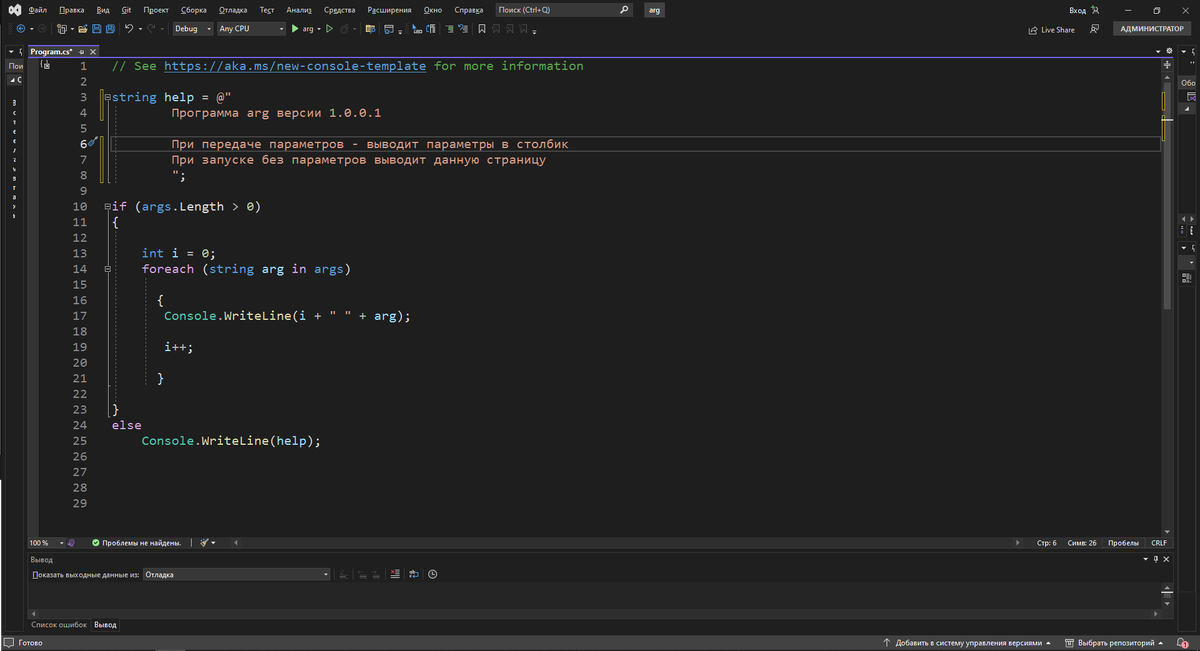Click the clear all output icon
This screenshot has height=651, width=1200.
(395, 574)
